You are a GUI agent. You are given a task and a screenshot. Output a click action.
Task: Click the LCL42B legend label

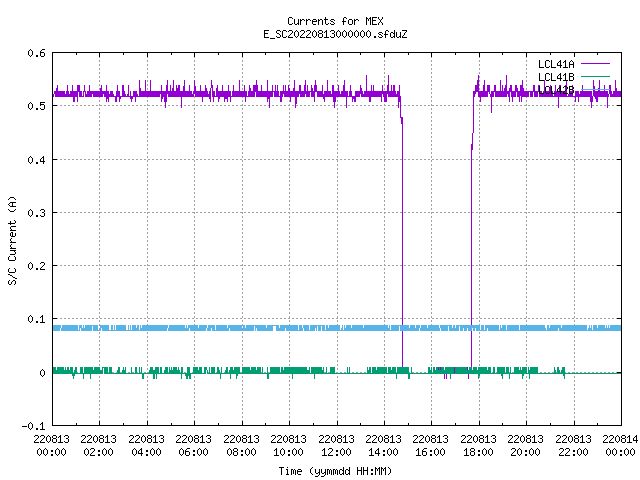556,90
